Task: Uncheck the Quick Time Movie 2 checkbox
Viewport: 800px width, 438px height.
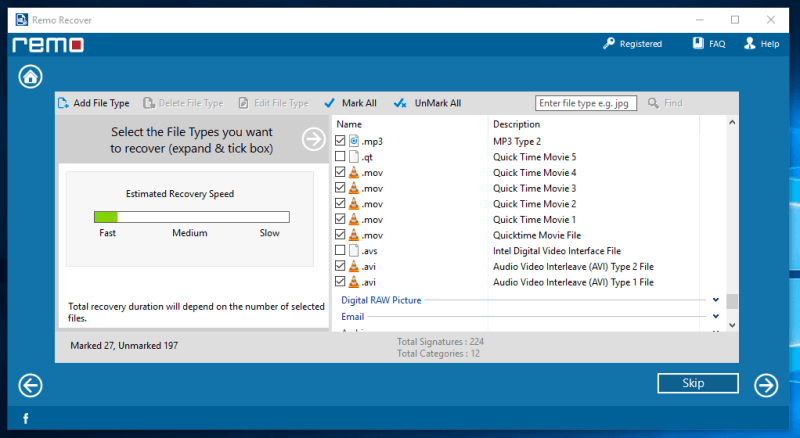Action: pyautogui.click(x=340, y=203)
